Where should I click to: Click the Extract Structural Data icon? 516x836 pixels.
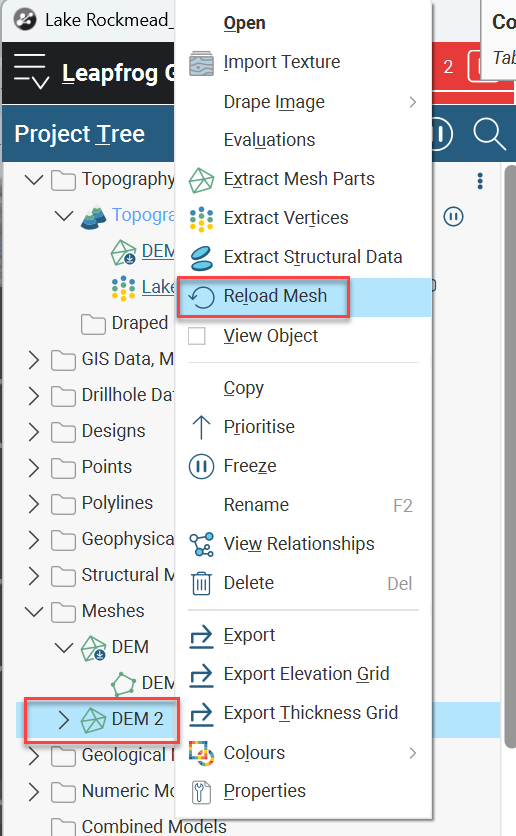coord(201,258)
